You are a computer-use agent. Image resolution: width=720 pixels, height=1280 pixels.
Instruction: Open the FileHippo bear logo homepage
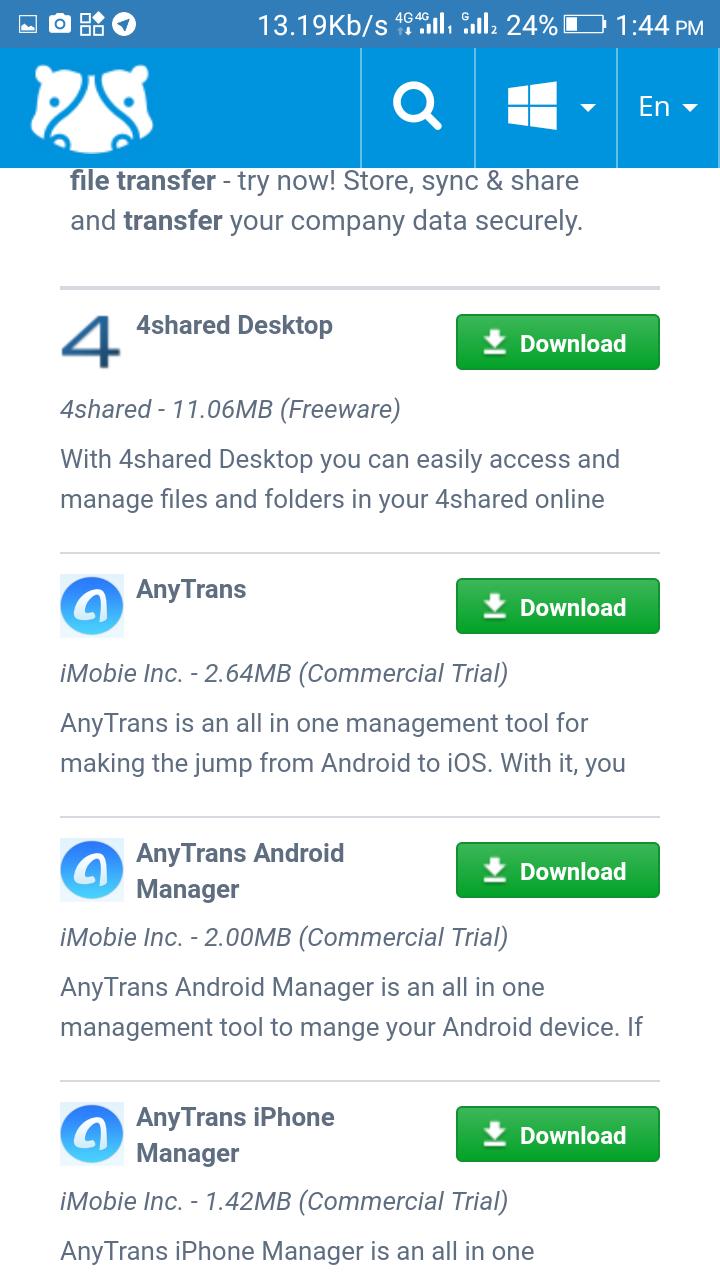point(91,108)
